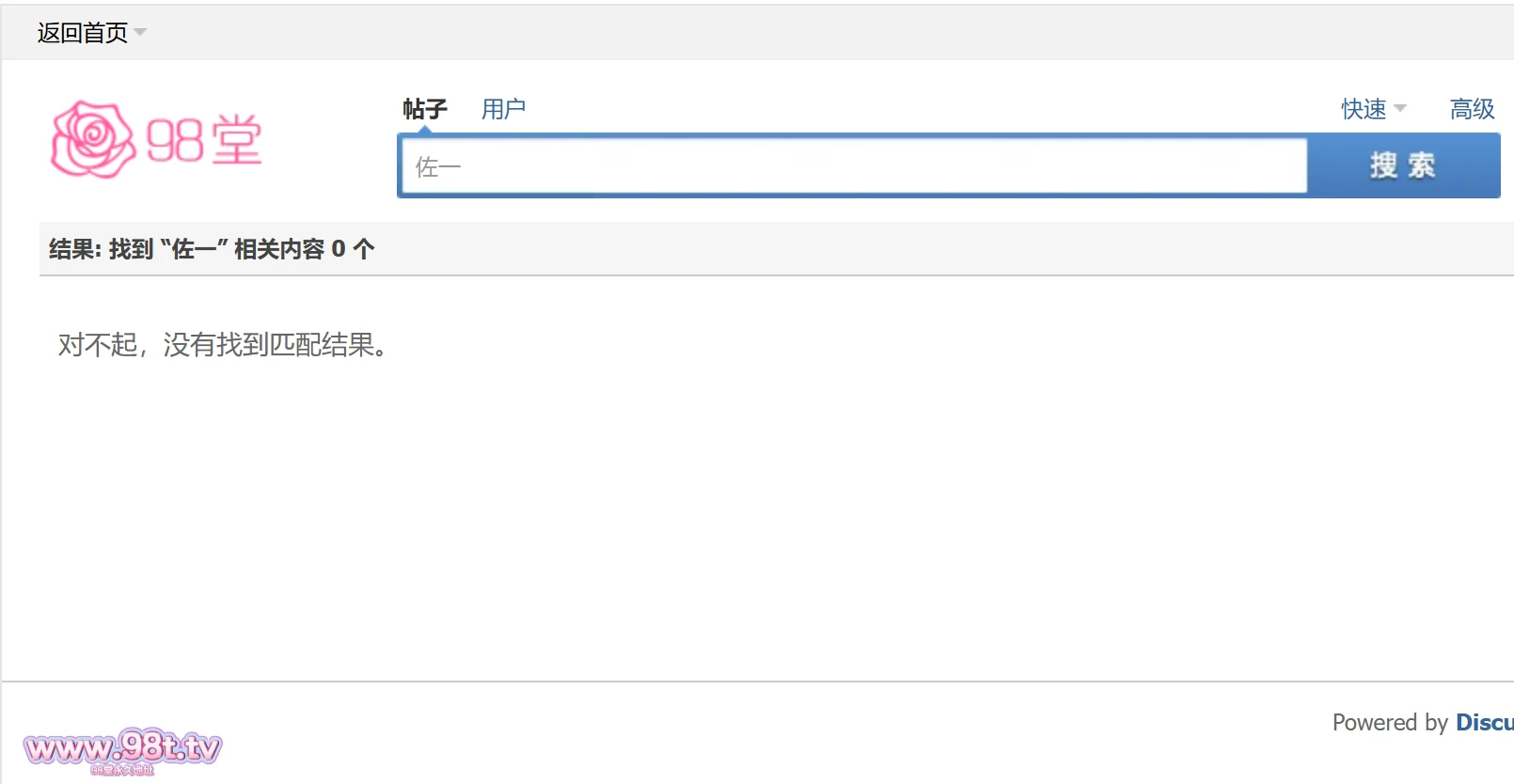Switch to the 用户 search tab

503,109
